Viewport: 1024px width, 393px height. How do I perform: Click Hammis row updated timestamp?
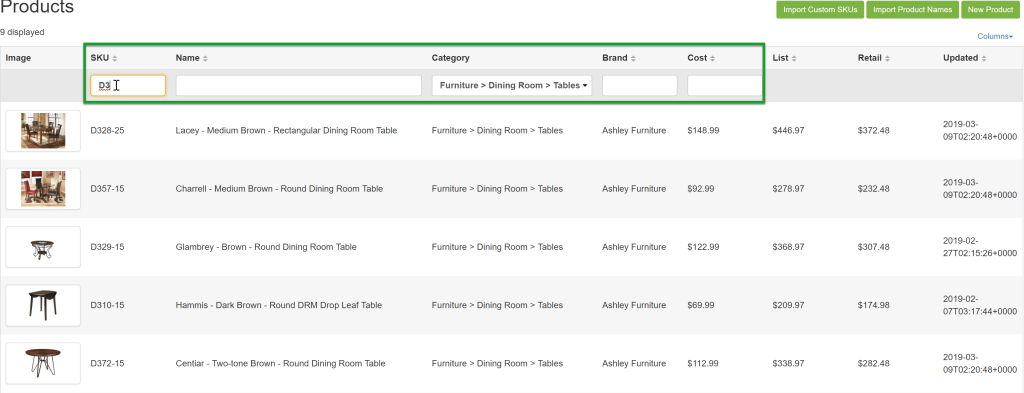(980, 305)
